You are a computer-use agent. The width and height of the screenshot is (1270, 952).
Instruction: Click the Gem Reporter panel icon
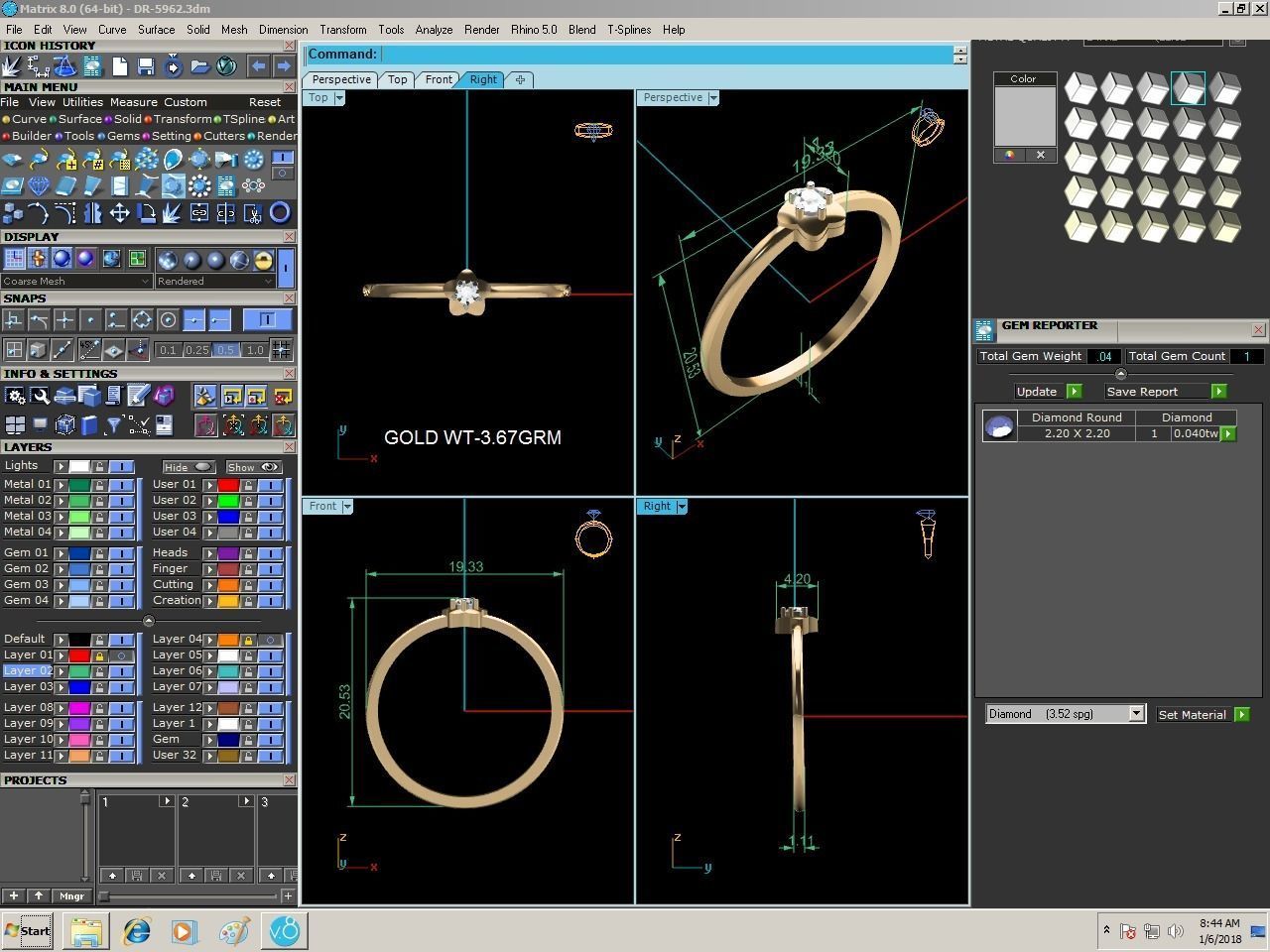pyautogui.click(x=984, y=329)
